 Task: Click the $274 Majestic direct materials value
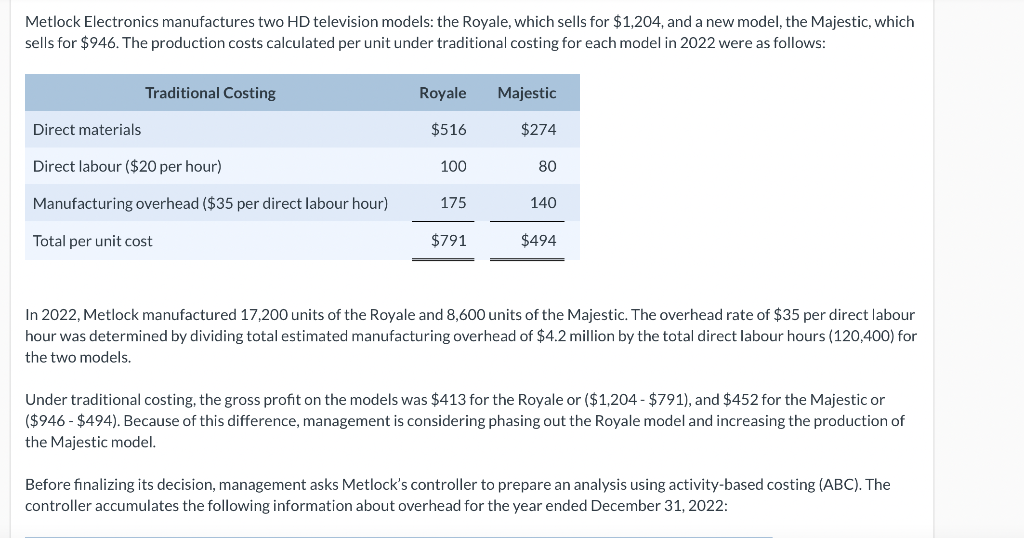point(539,129)
